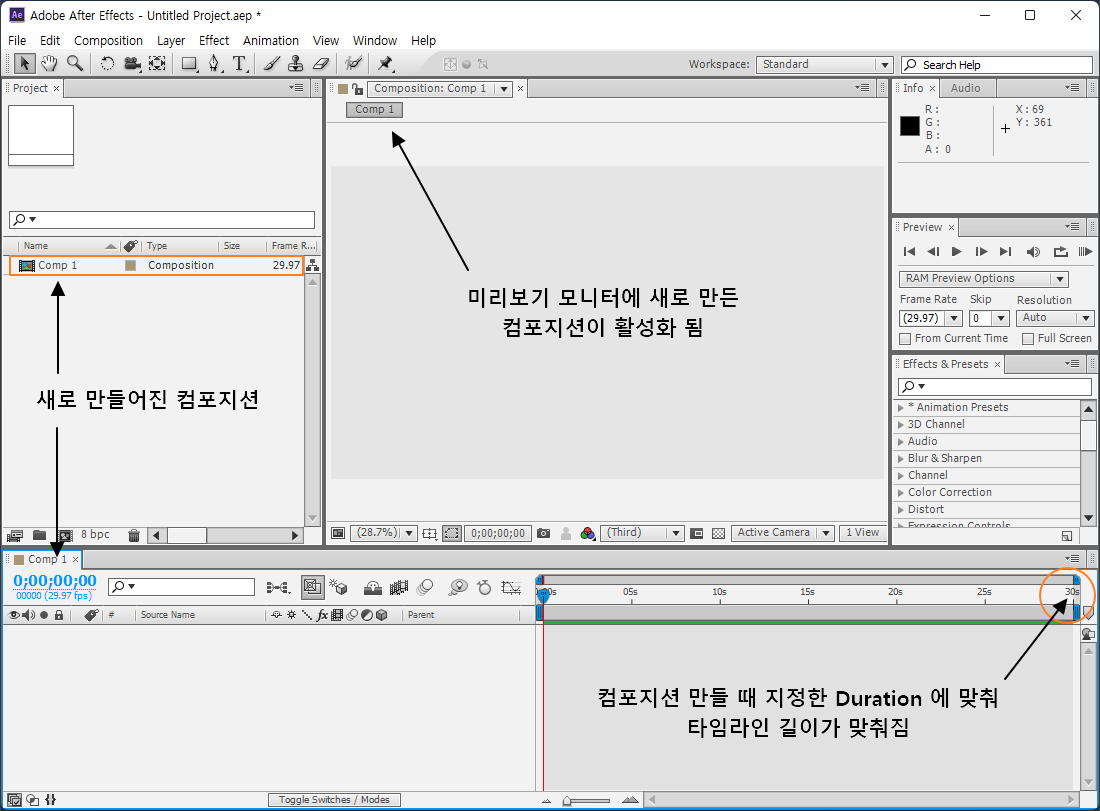This screenshot has width=1100, height=811.
Task: Select the Eraser tool
Action: tap(321, 64)
